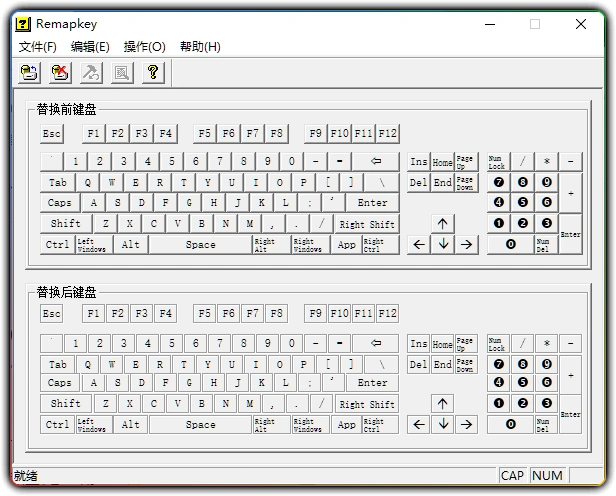616x496 pixels.
Task: Click Space key on 替换前键盘
Action: pyautogui.click(x=201, y=245)
